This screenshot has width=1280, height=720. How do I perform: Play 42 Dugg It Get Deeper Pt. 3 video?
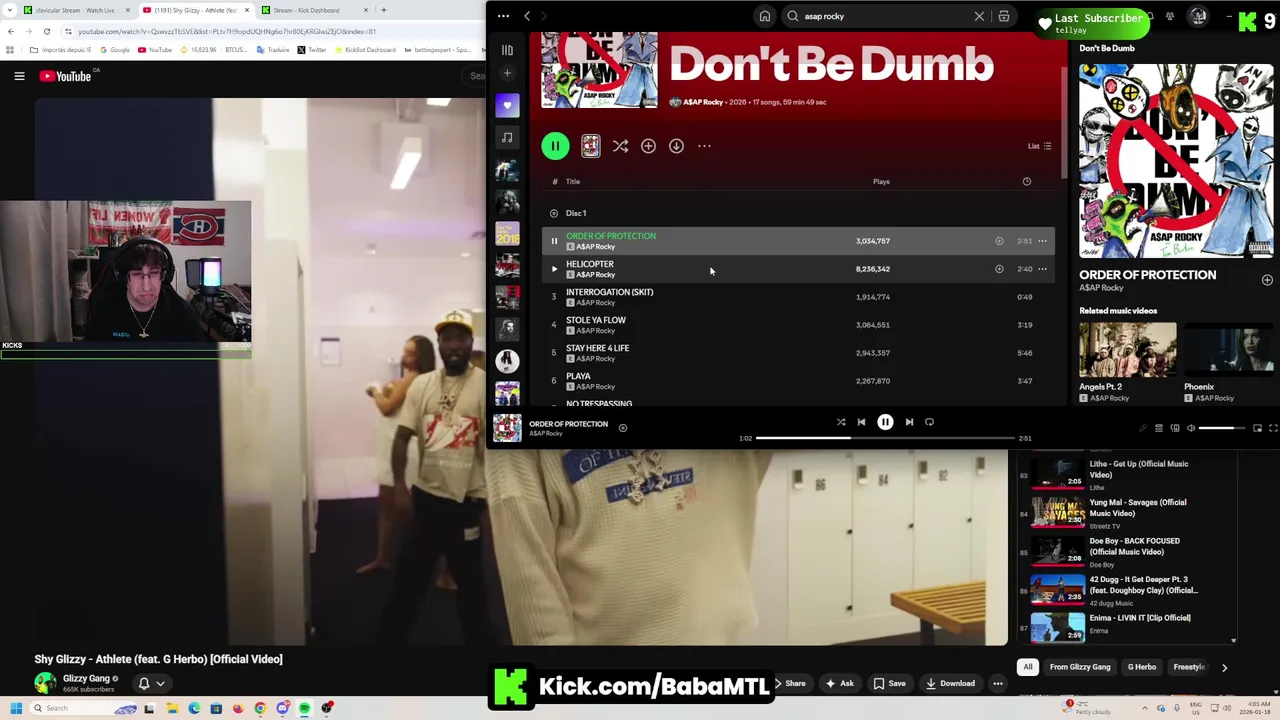(1058, 589)
